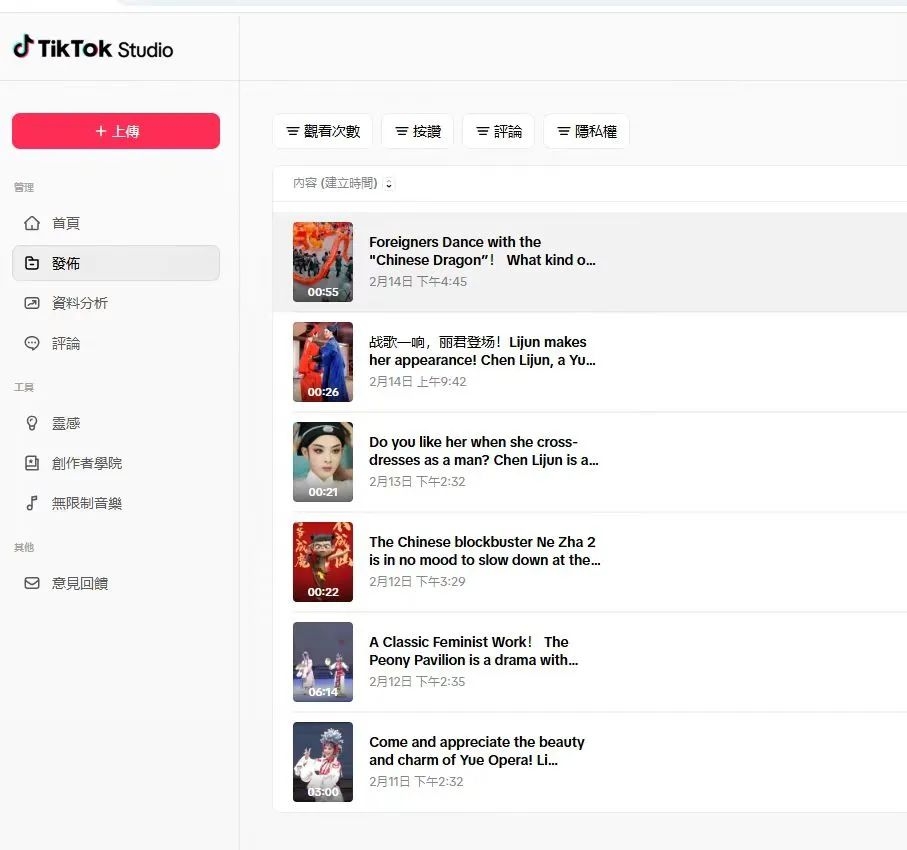907x850 pixels.
Task: Toggle sort order on 內容 (建立時間) column
Action: click(389, 184)
